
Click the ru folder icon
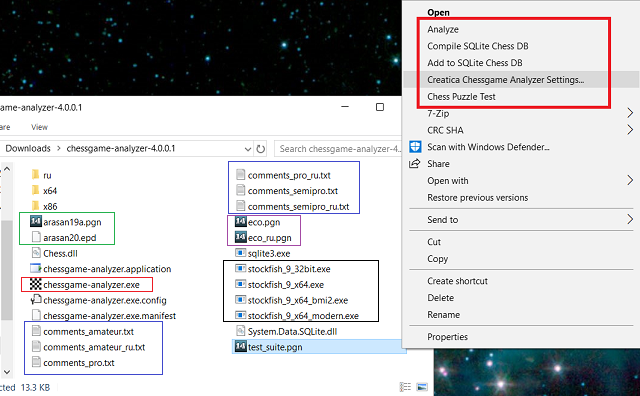pyautogui.click(x=36, y=175)
